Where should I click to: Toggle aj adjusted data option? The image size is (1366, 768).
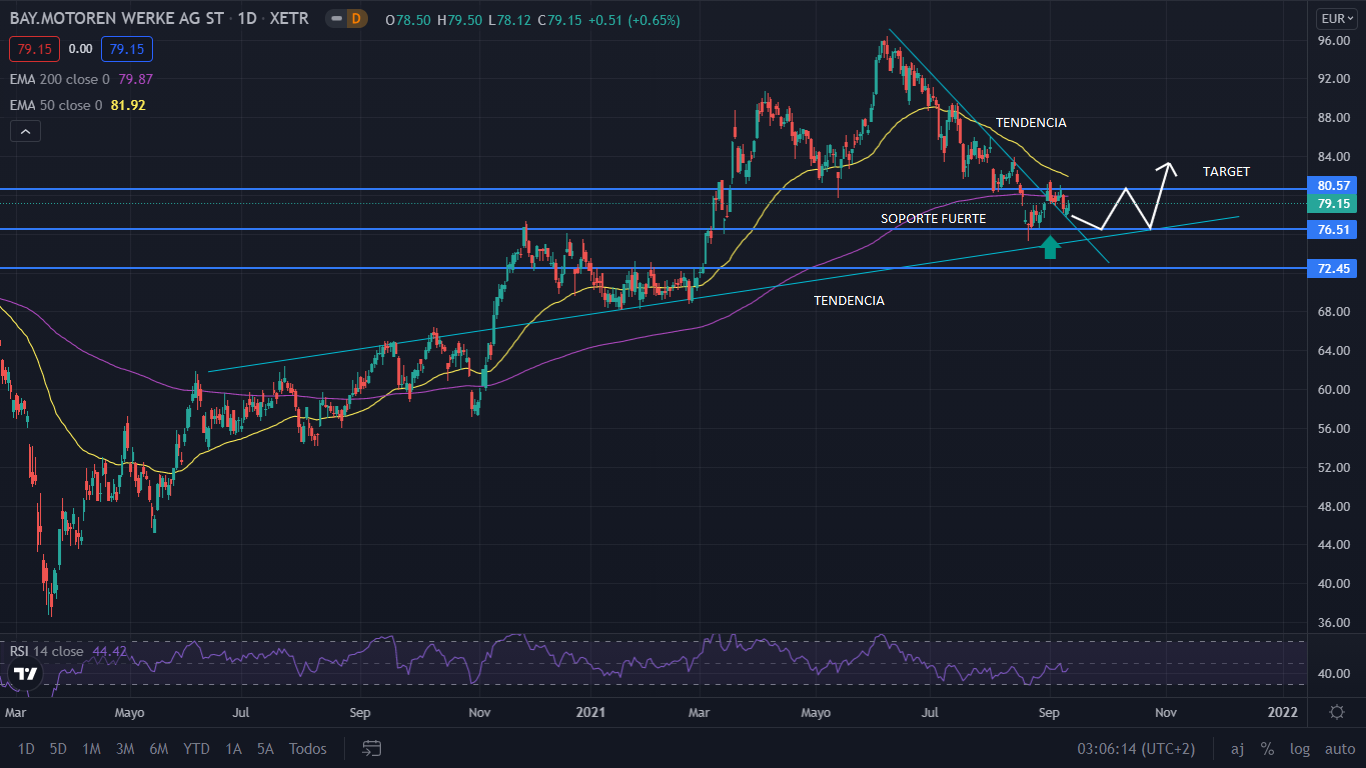click(x=1237, y=749)
